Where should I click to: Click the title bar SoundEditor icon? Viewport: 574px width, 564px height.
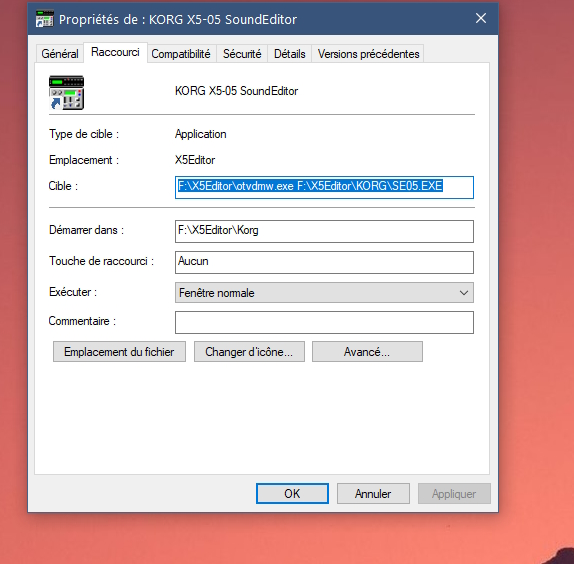coord(45,19)
